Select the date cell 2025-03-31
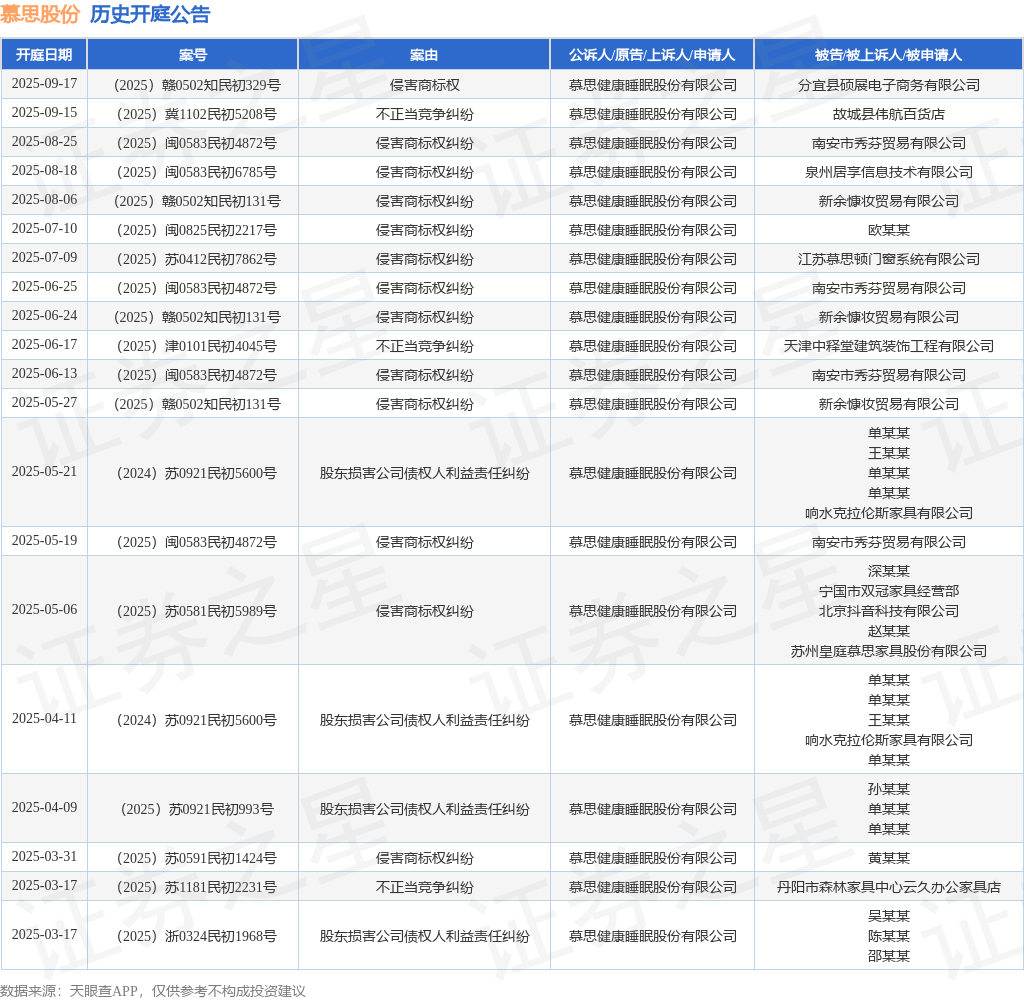The width and height of the screenshot is (1024, 1000). [x=44, y=856]
